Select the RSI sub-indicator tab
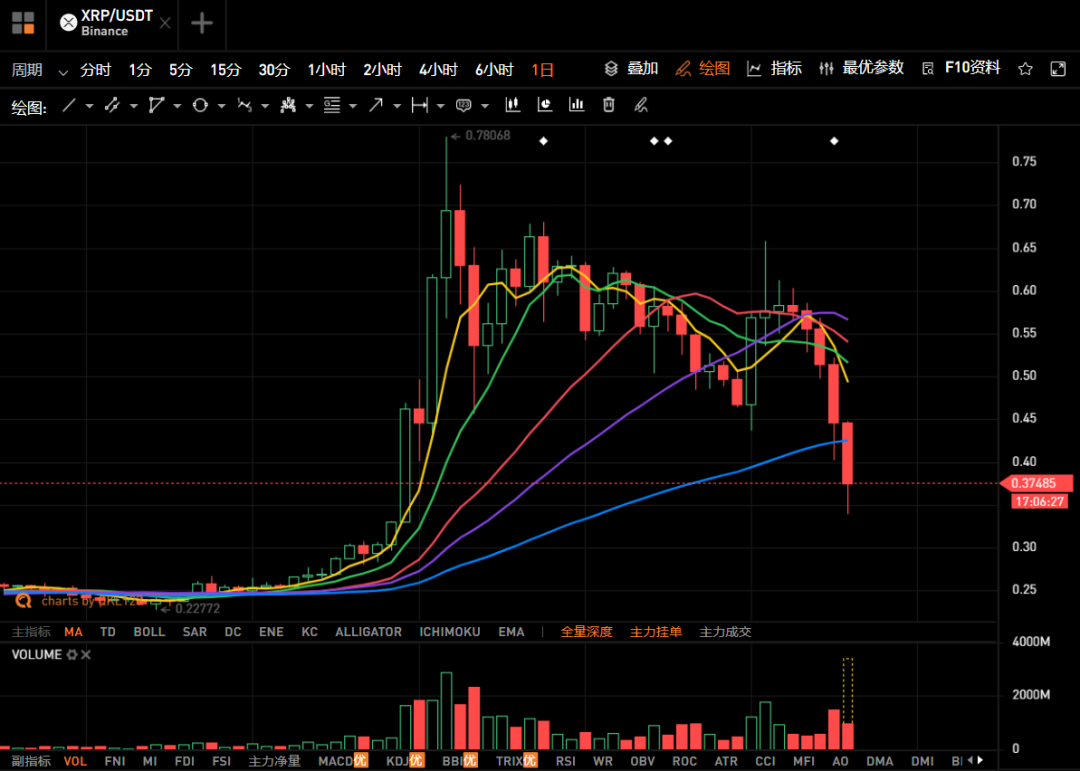The width and height of the screenshot is (1080, 771). pos(566,761)
